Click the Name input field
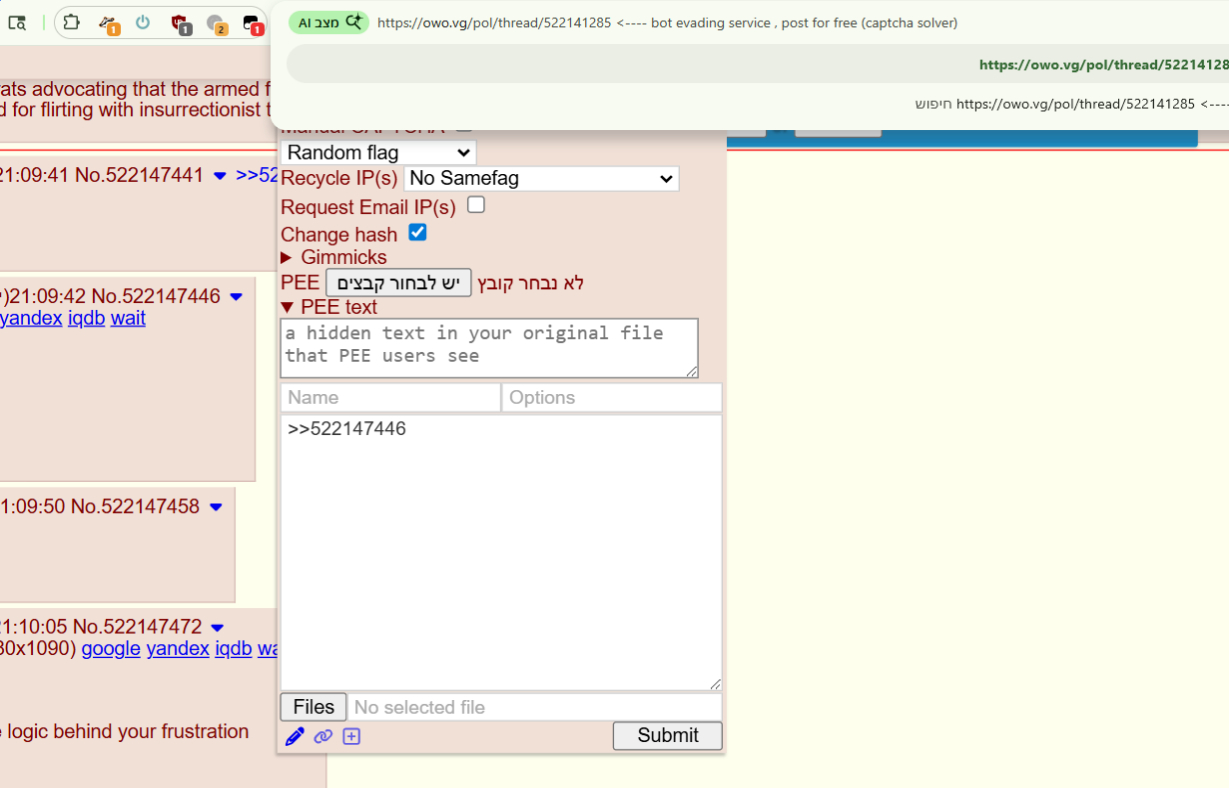 (390, 397)
